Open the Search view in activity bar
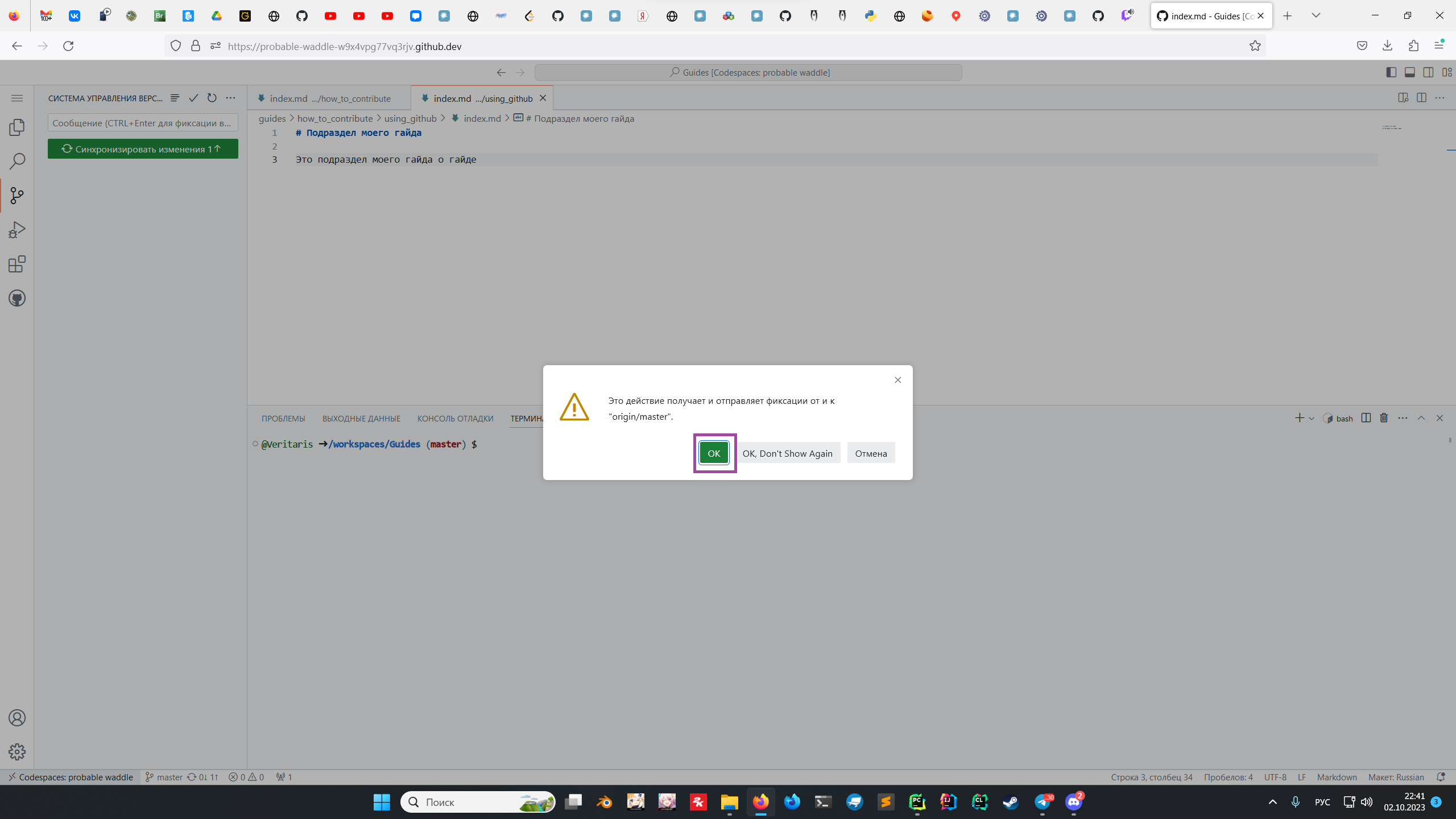The width and height of the screenshot is (1456, 819). click(x=17, y=162)
